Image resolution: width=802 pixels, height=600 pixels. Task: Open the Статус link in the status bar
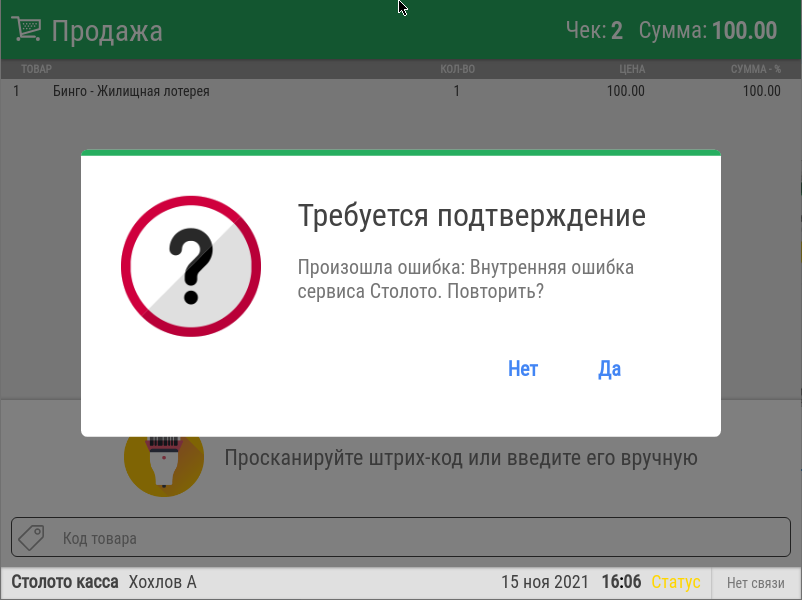[675, 582]
